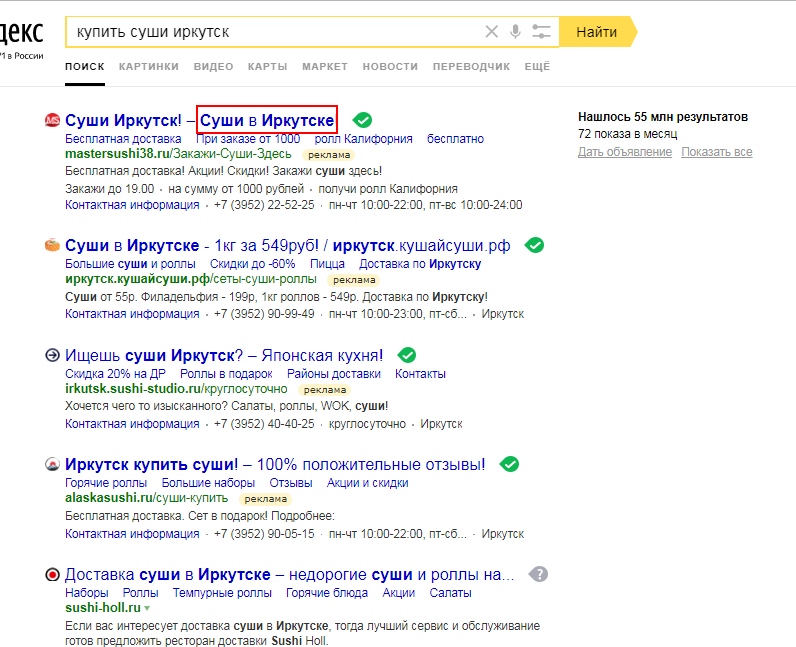Open Контактная информация for alaskasushi
Image resolution: width=796 pixels, height=647 pixels.
[132, 534]
